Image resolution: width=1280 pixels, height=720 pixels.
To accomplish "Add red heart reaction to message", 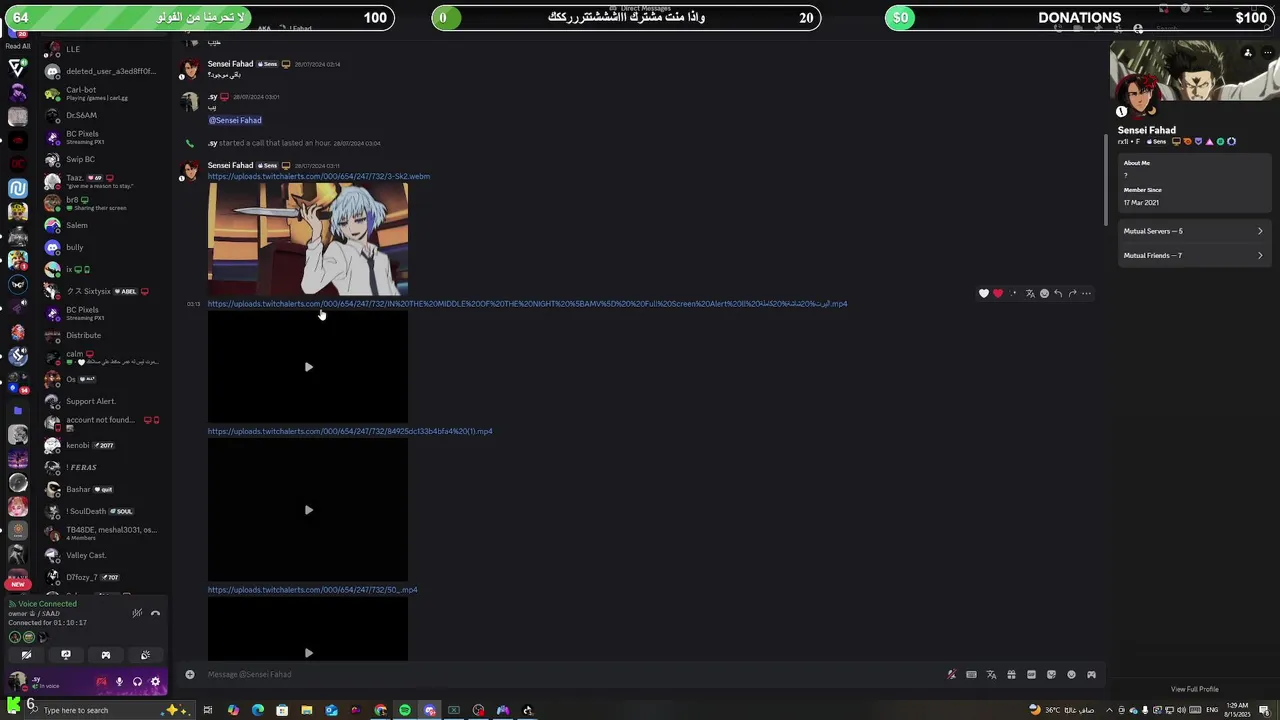I will pos(998,294).
